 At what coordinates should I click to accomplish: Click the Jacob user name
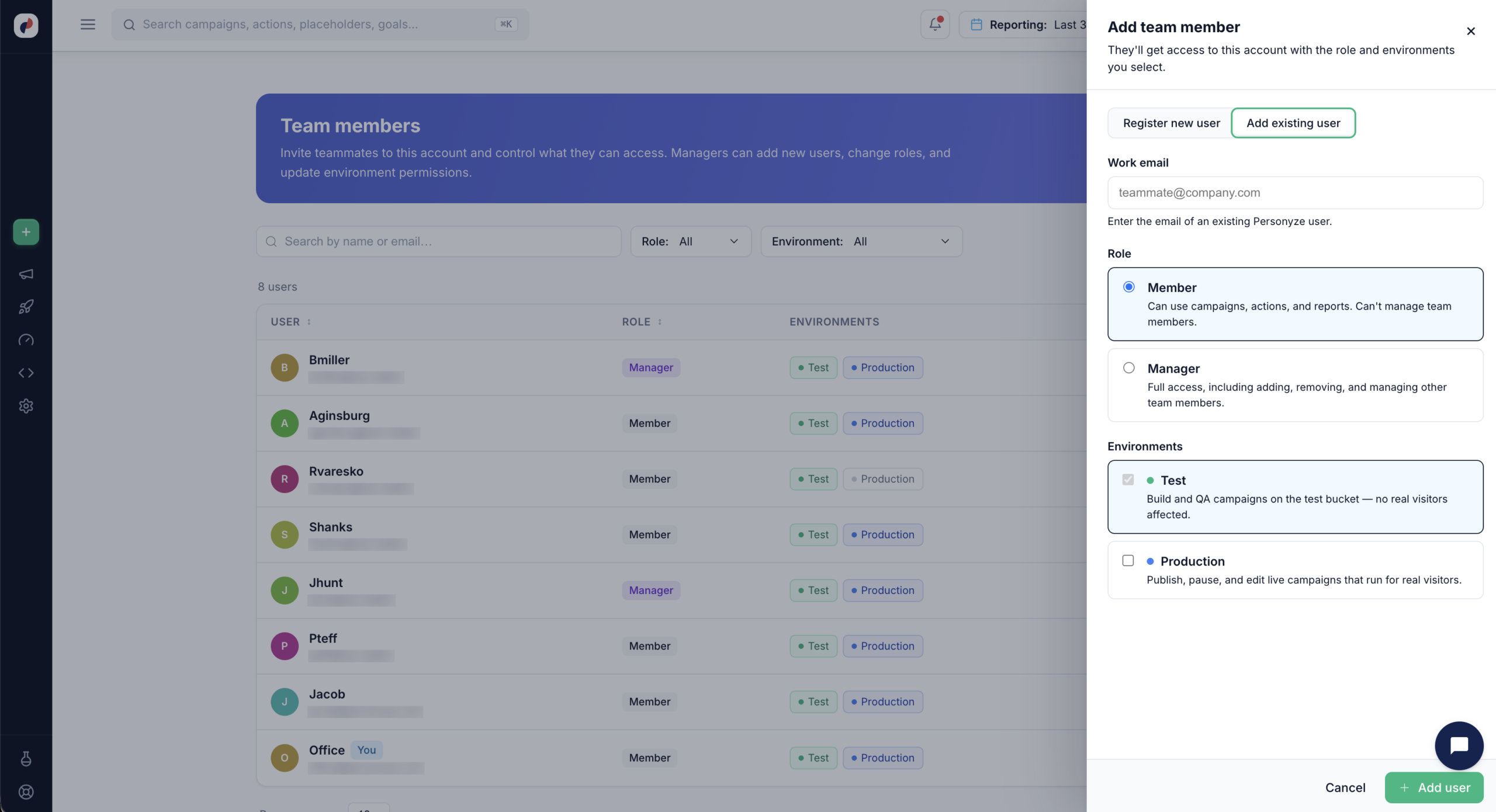pos(327,694)
